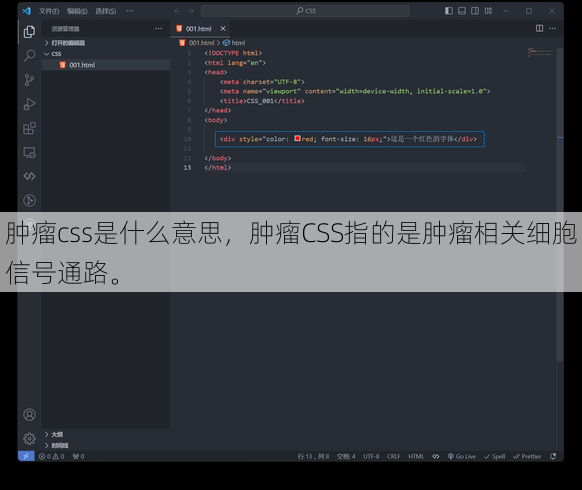Image resolution: width=582 pixels, height=490 pixels.
Task: Click the round icon below the code icon in activity bar
Action: pyautogui.click(x=29, y=200)
